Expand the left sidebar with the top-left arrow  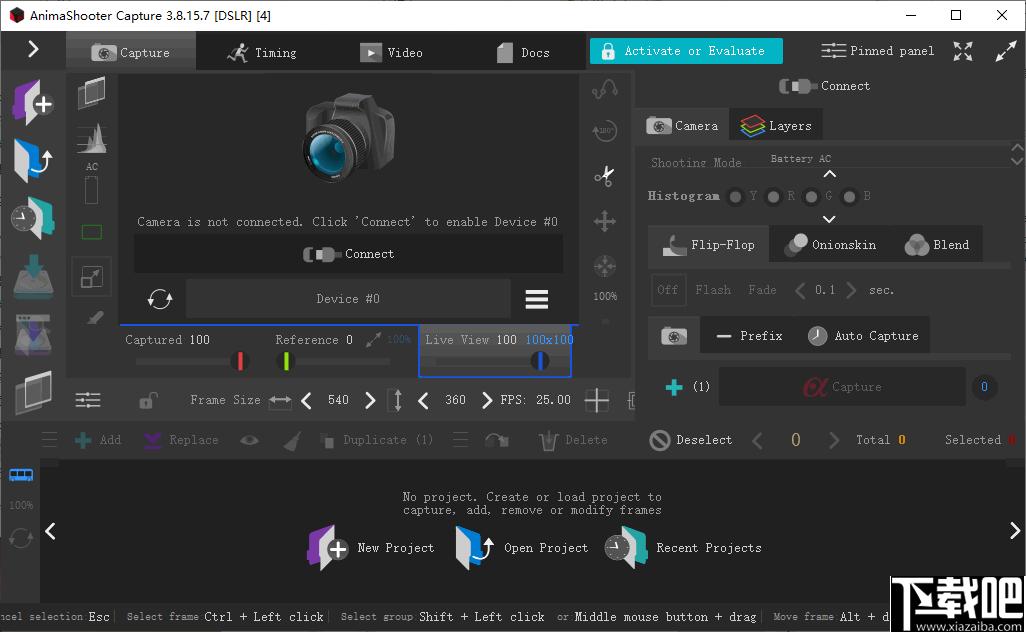click(33, 49)
